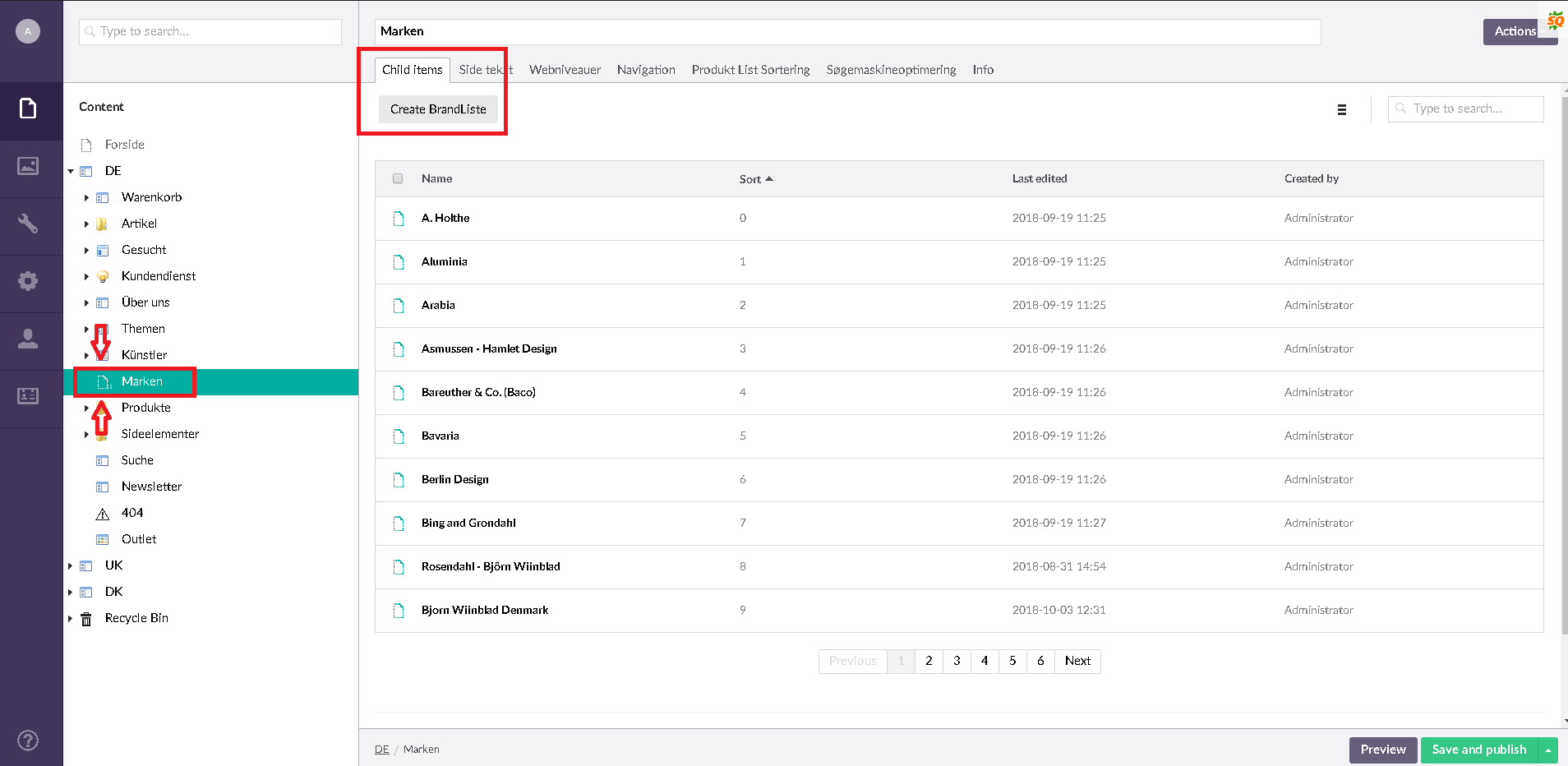The height and width of the screenshot is (766, 1568).
Task: Switch to the Child items tab
Action: coord(413,70)
